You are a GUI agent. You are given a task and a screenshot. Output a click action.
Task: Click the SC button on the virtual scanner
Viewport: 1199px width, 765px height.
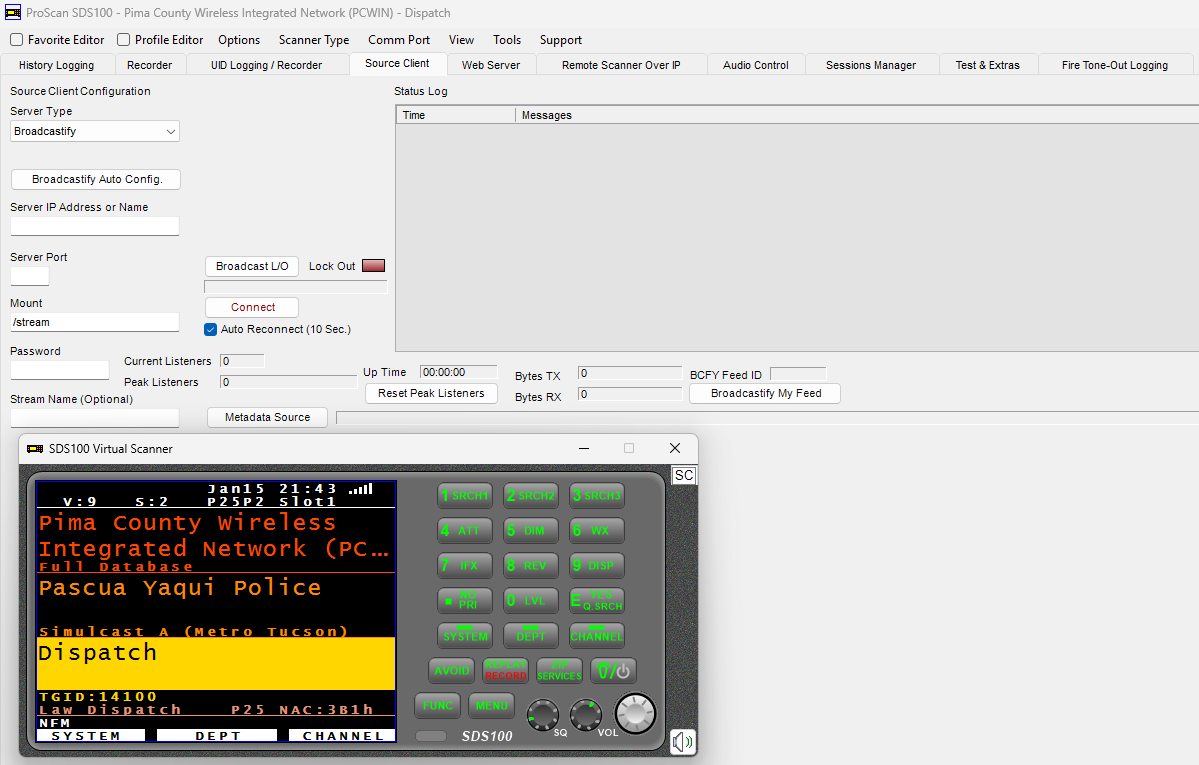(683, 475)
